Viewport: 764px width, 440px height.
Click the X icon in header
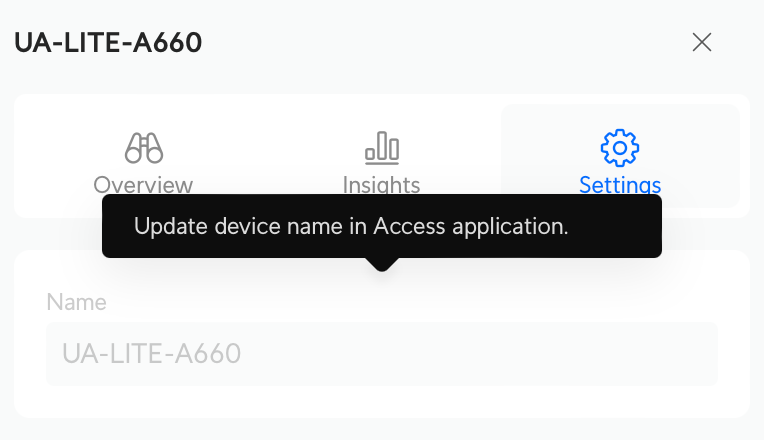click(x=702, y=42)
